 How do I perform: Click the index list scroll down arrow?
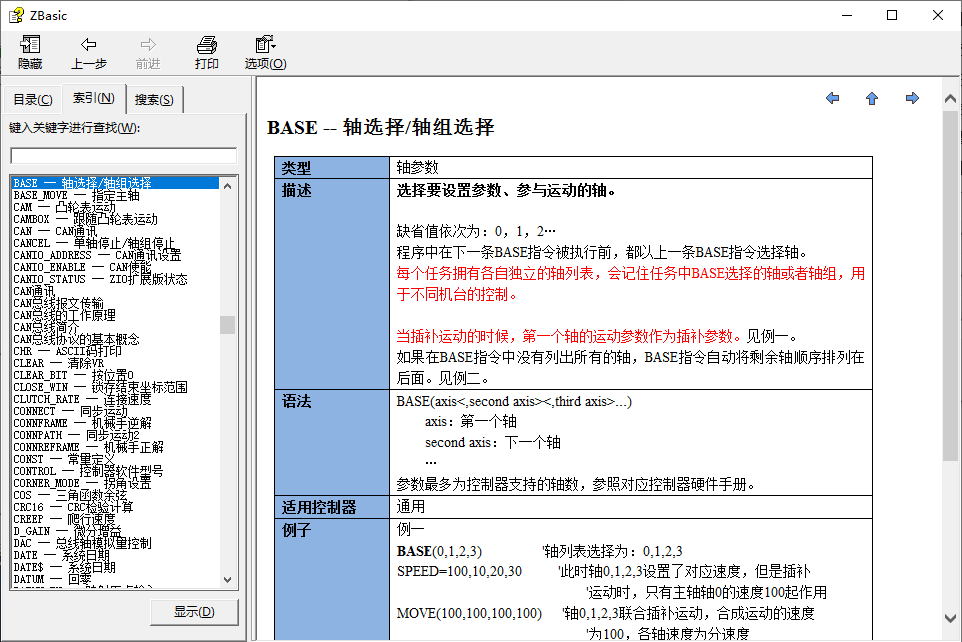pos(228,579)
